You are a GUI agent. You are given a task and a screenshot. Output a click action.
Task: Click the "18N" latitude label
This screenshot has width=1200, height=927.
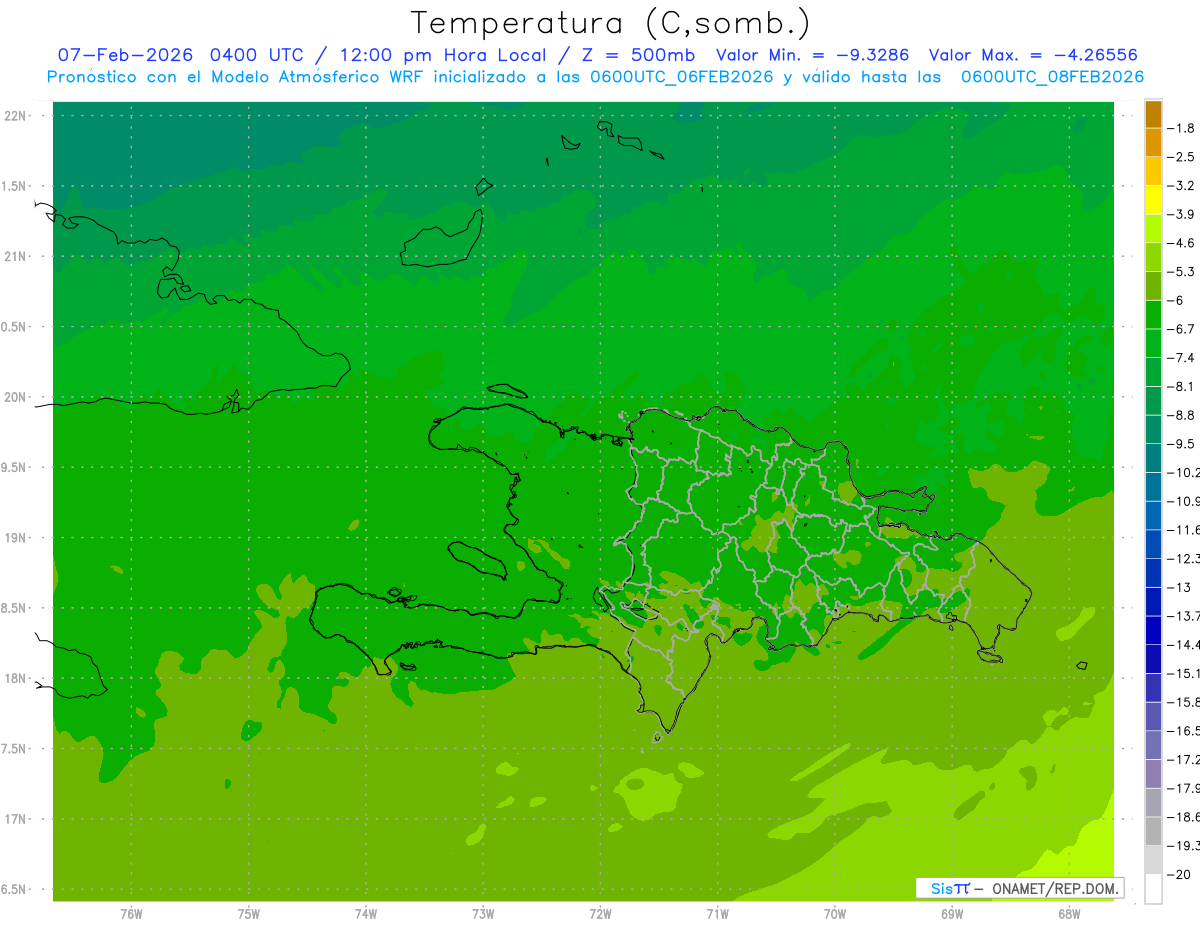click(17, 679)
